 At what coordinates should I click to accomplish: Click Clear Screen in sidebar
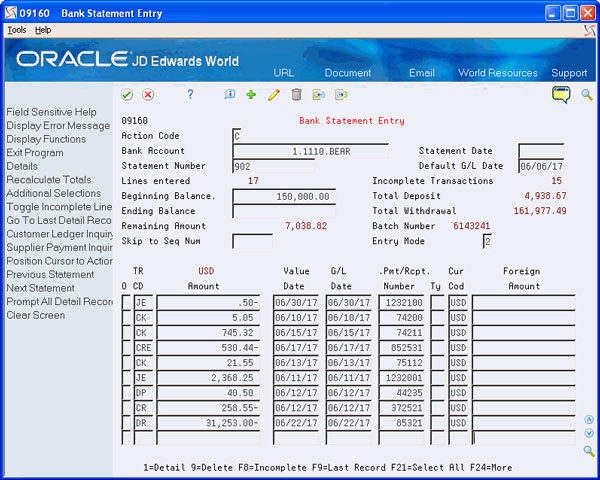point(36,315)
